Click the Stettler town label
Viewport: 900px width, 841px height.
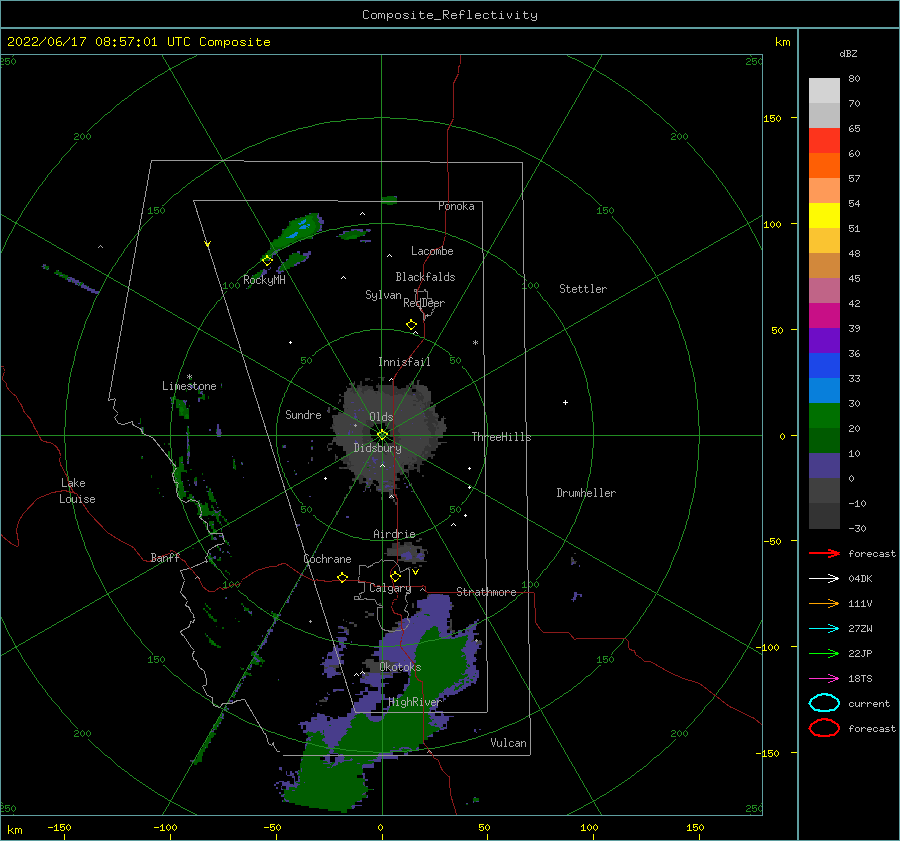583,289
